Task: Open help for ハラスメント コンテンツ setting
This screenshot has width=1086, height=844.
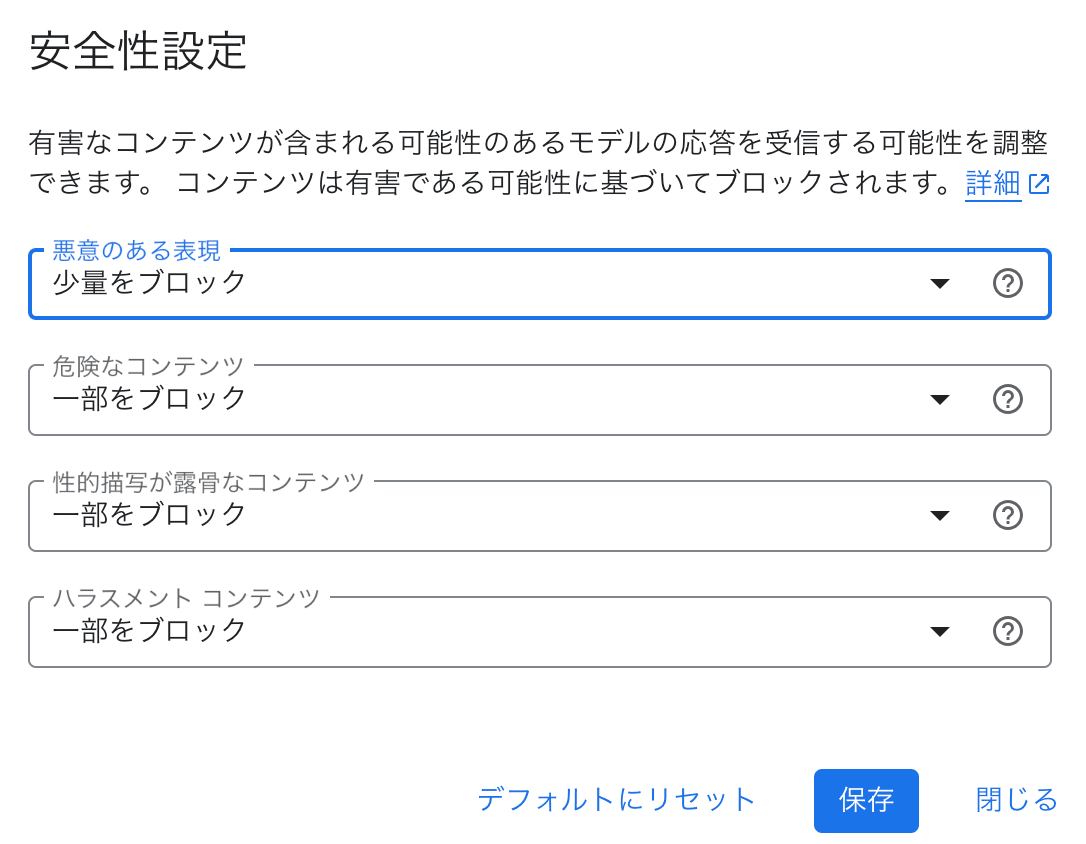Action: pyautogui.click(x=1008, y=631)
